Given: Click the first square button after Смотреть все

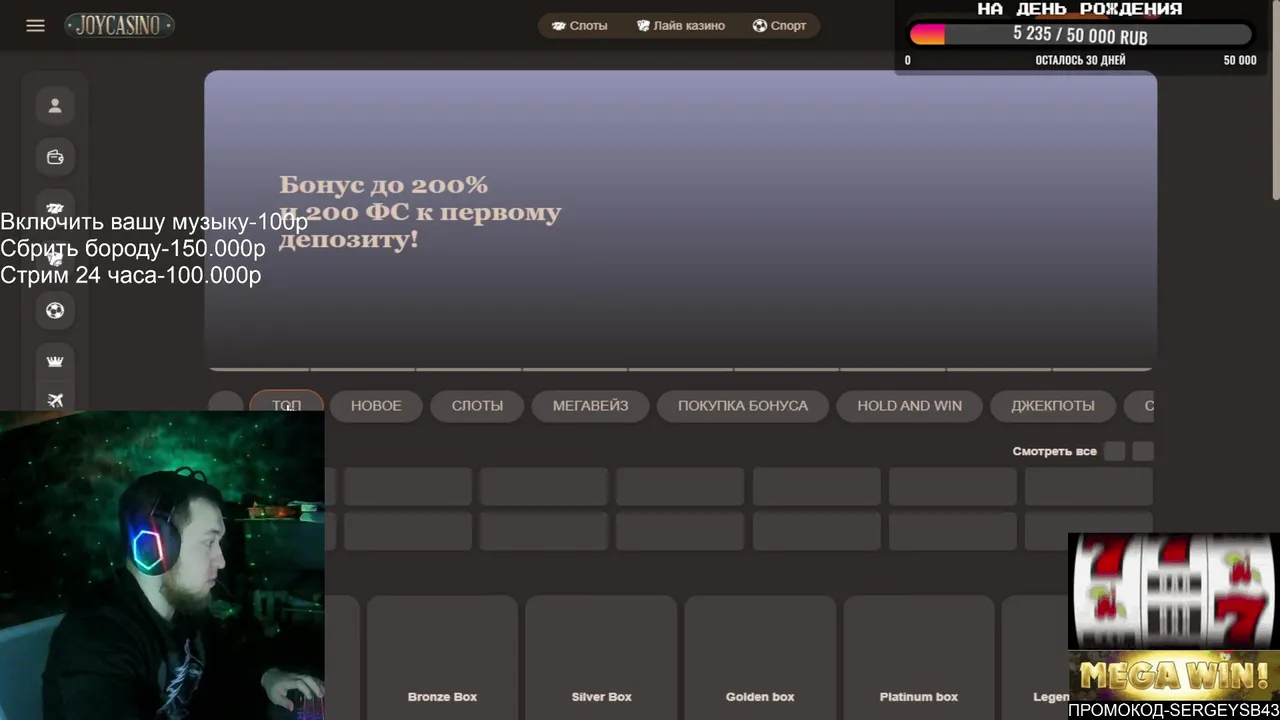Looking at the screenshot, I should 1115,451.
